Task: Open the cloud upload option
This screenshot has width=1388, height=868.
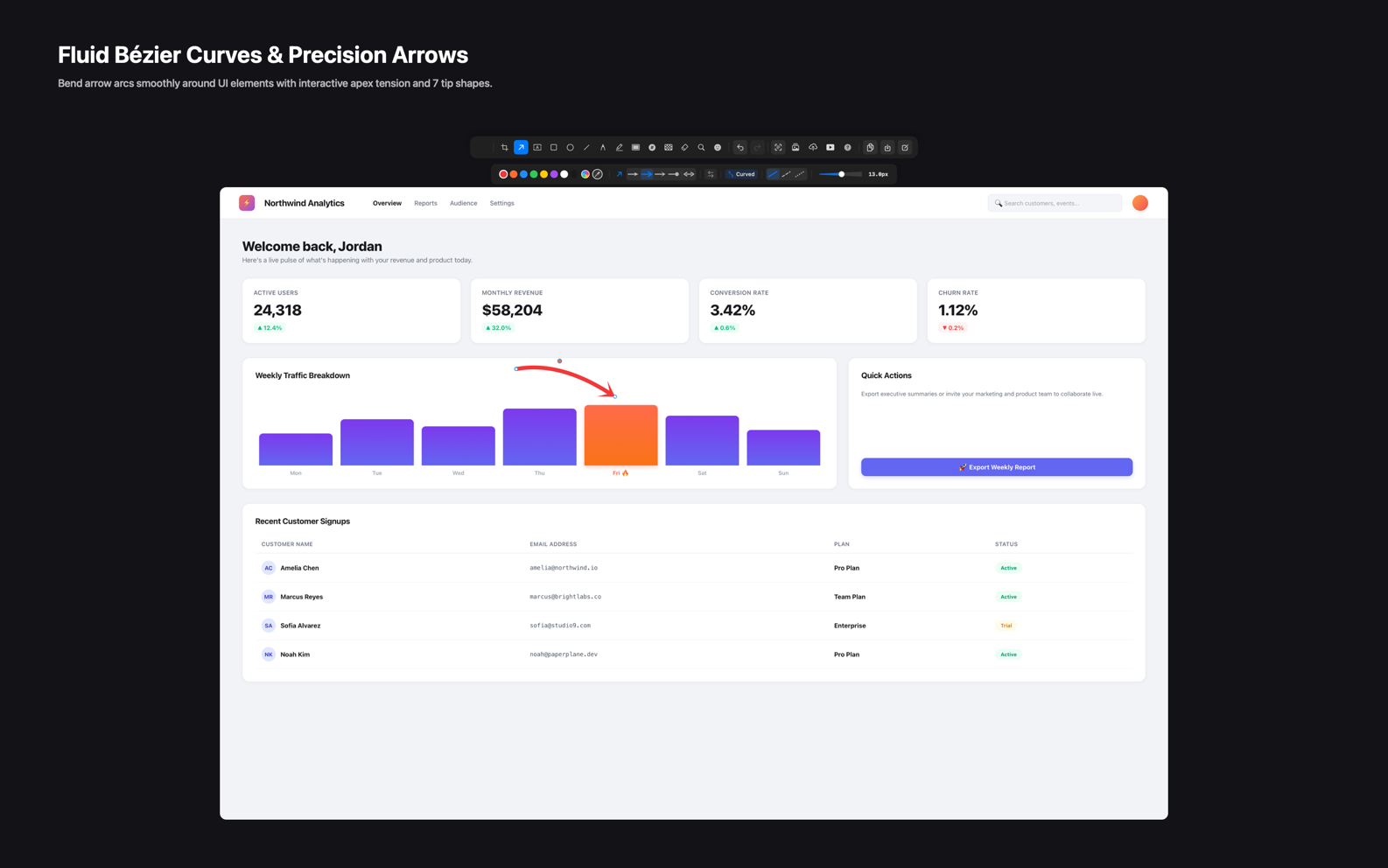Action: [813, 147]
